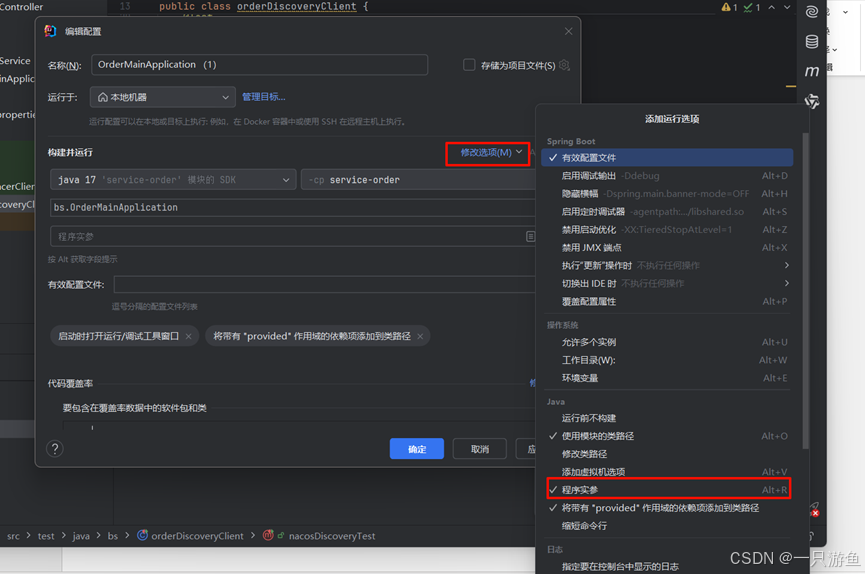Click the 确定 button

coord(417,449)
